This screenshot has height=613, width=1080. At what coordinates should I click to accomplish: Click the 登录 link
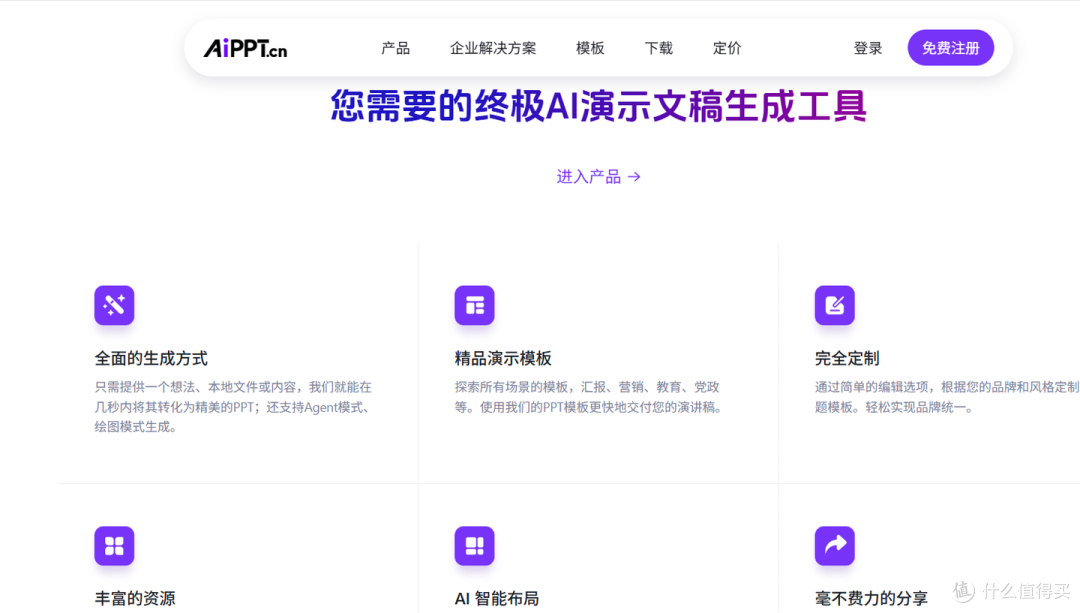click(868, 48)
